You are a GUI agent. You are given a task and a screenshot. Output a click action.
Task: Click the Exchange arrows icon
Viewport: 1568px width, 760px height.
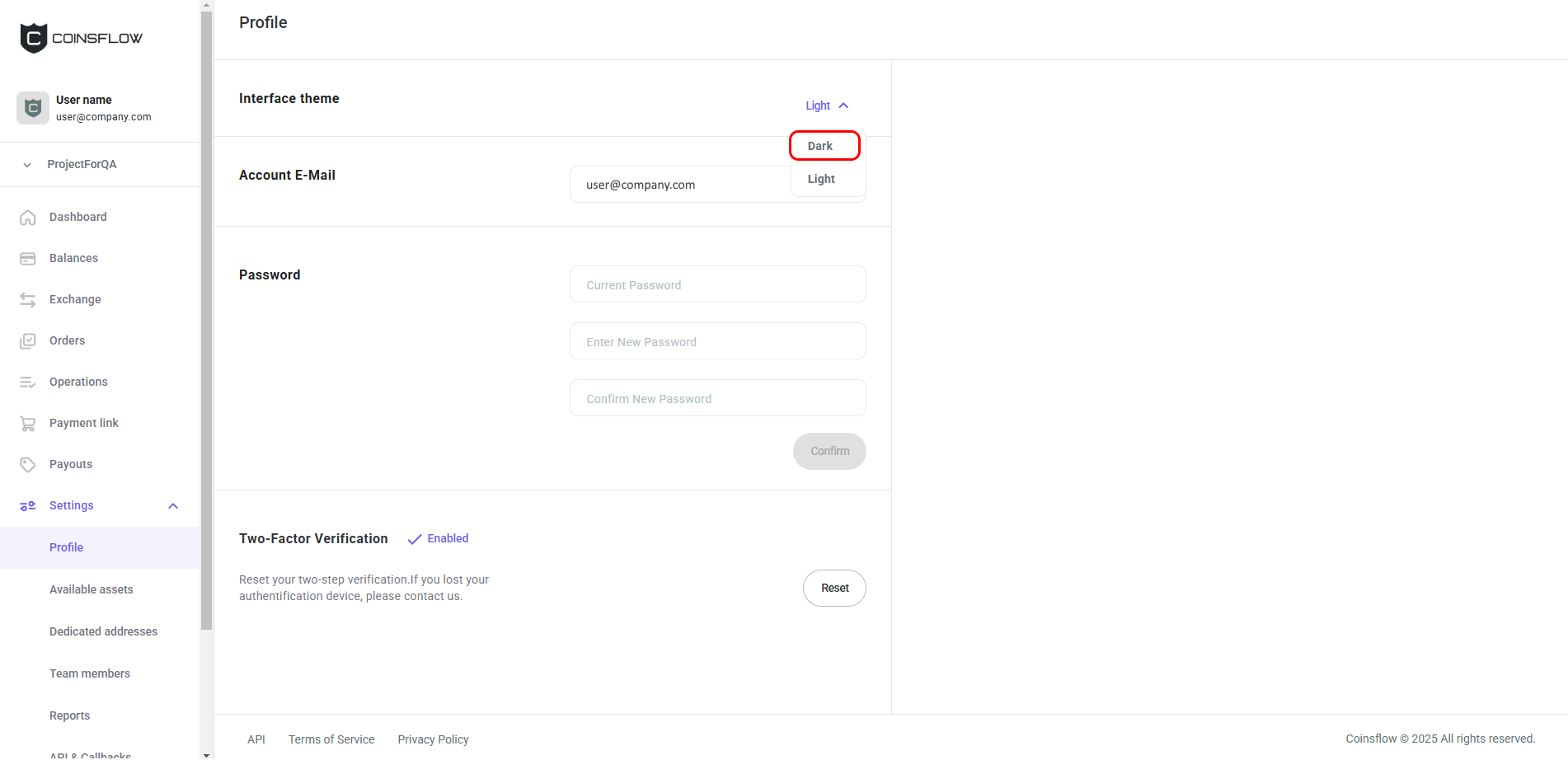click(x=28, y=300)
